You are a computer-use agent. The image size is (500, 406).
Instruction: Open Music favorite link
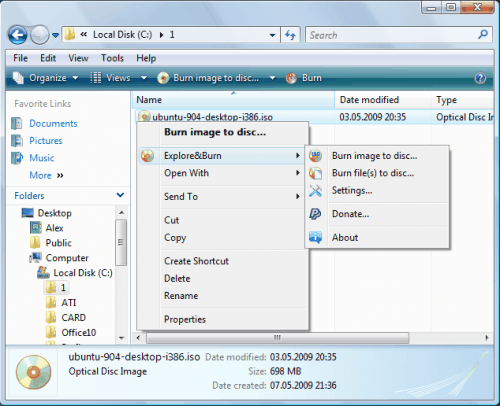pyautogui.click(x=42, y=158)
